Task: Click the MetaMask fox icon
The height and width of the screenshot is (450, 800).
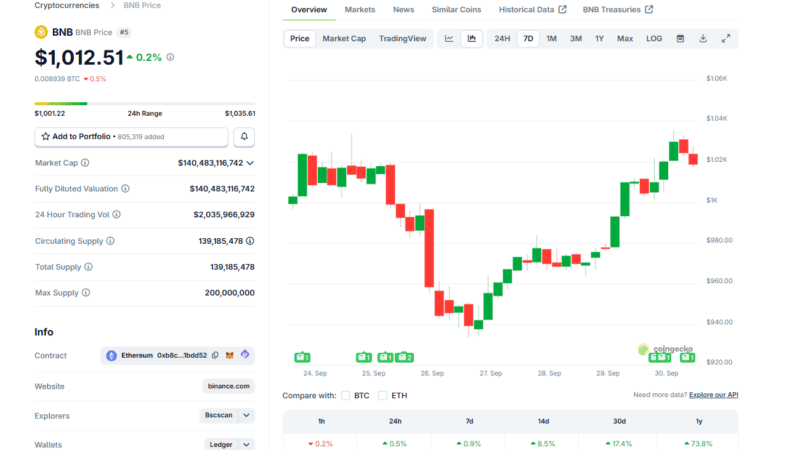Action: [x=230, y=355]
